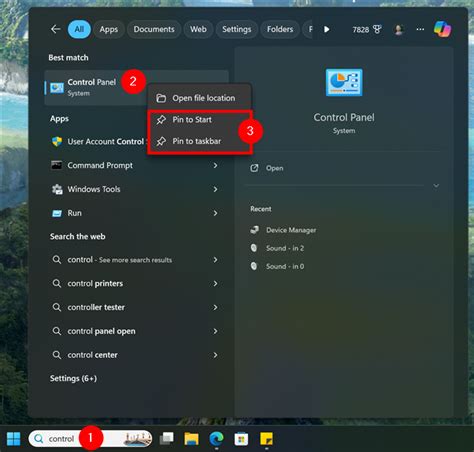Screen dimensions: 474x452
Task: Open recent item Sound - in 2
Action: coord(285,248)
